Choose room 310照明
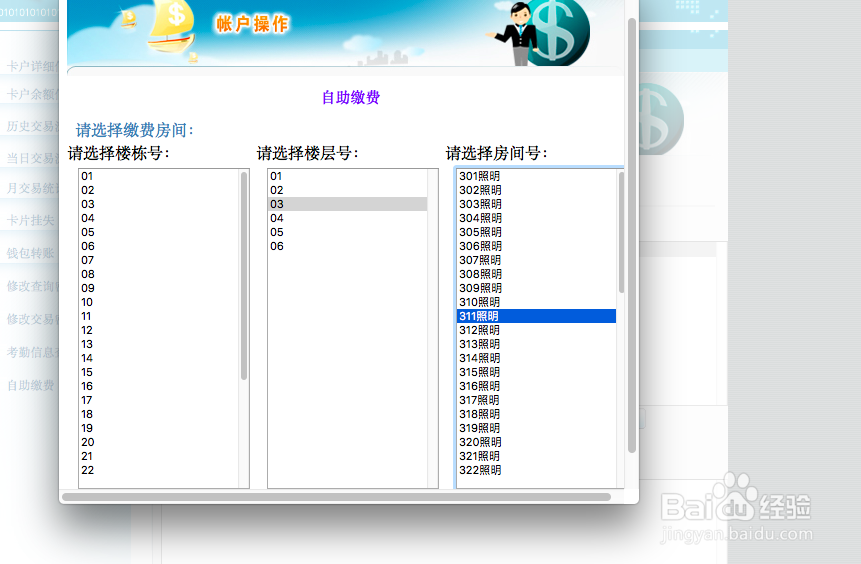Viewport: 861px width, 564px height. tap(536, 302)
